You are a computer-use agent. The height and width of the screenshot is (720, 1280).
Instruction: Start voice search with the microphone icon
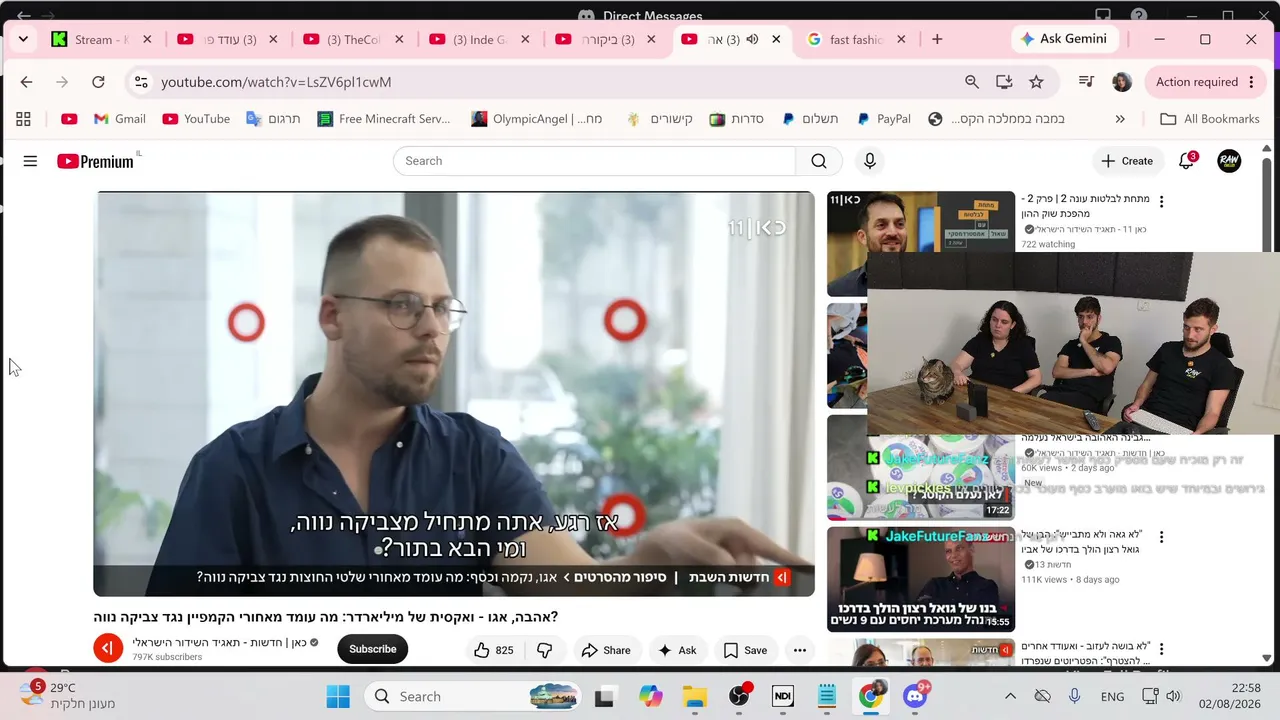coord(870,161)
